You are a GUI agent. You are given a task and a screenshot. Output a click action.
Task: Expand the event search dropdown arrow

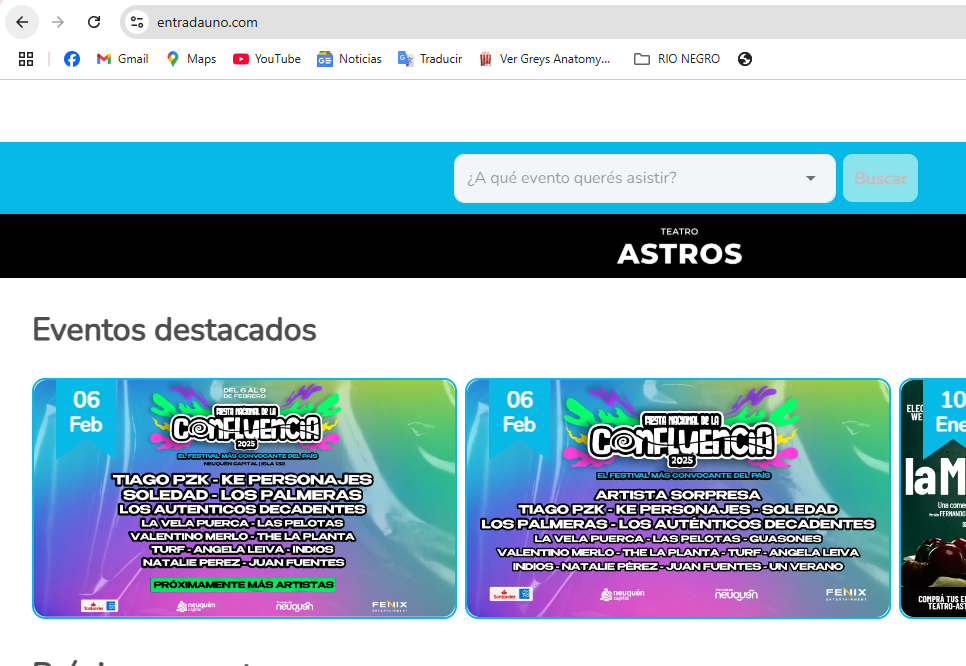(x=810, y=179)
